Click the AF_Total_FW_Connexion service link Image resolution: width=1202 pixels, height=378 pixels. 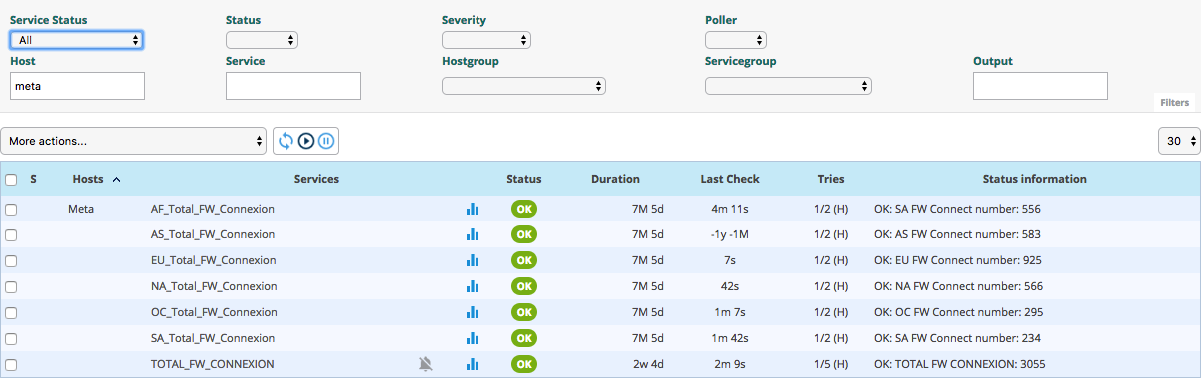coord(212,209)
